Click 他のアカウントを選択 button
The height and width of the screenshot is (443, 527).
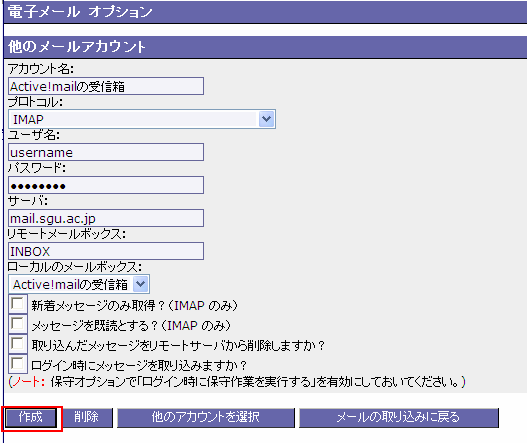coord(206,418)
